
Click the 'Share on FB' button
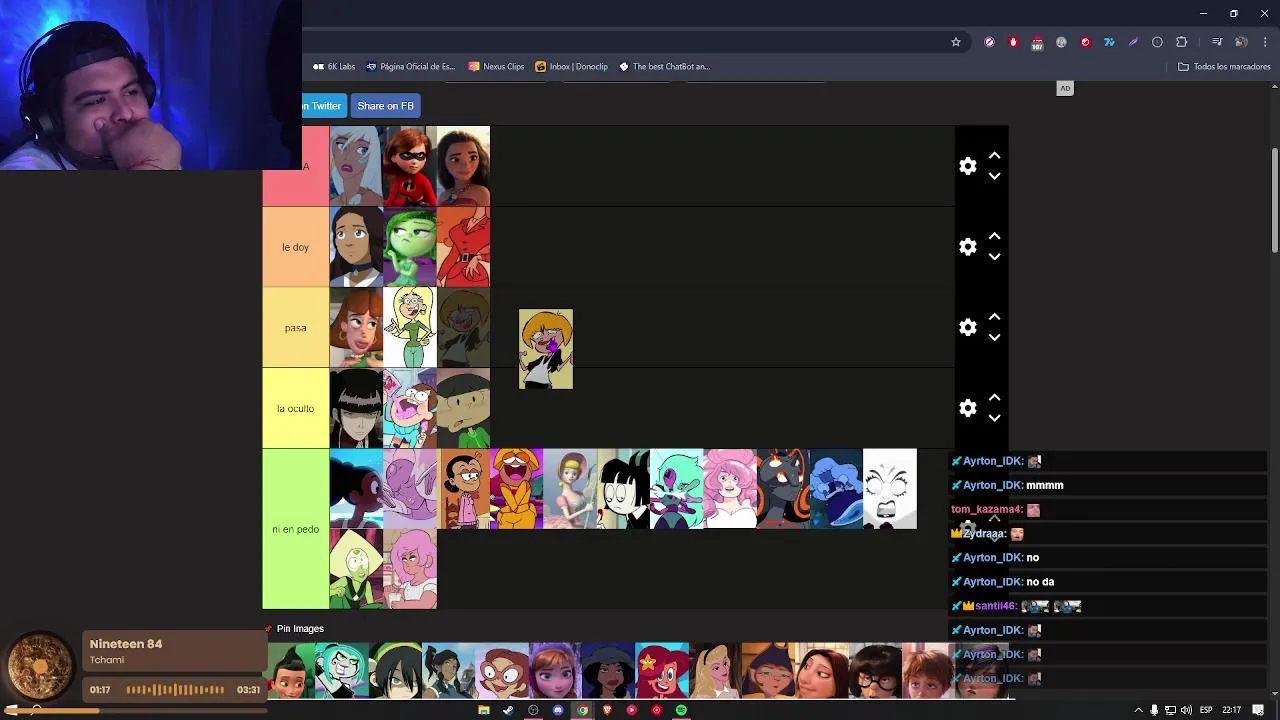[x=385, y=106]
